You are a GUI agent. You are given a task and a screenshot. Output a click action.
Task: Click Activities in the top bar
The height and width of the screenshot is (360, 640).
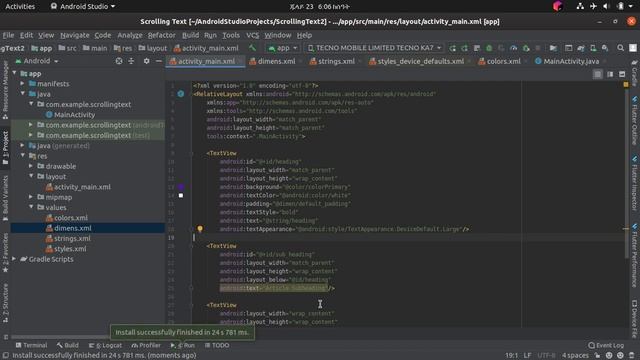[x=20, y=6]
